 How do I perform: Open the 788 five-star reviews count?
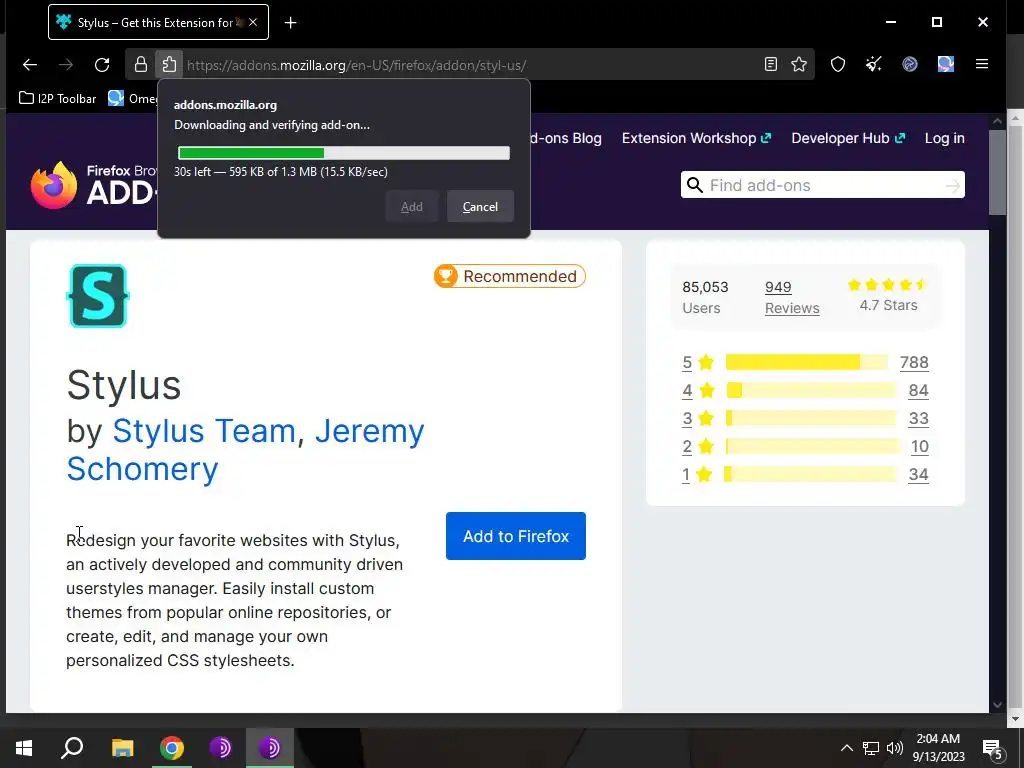tap(914, 362)
